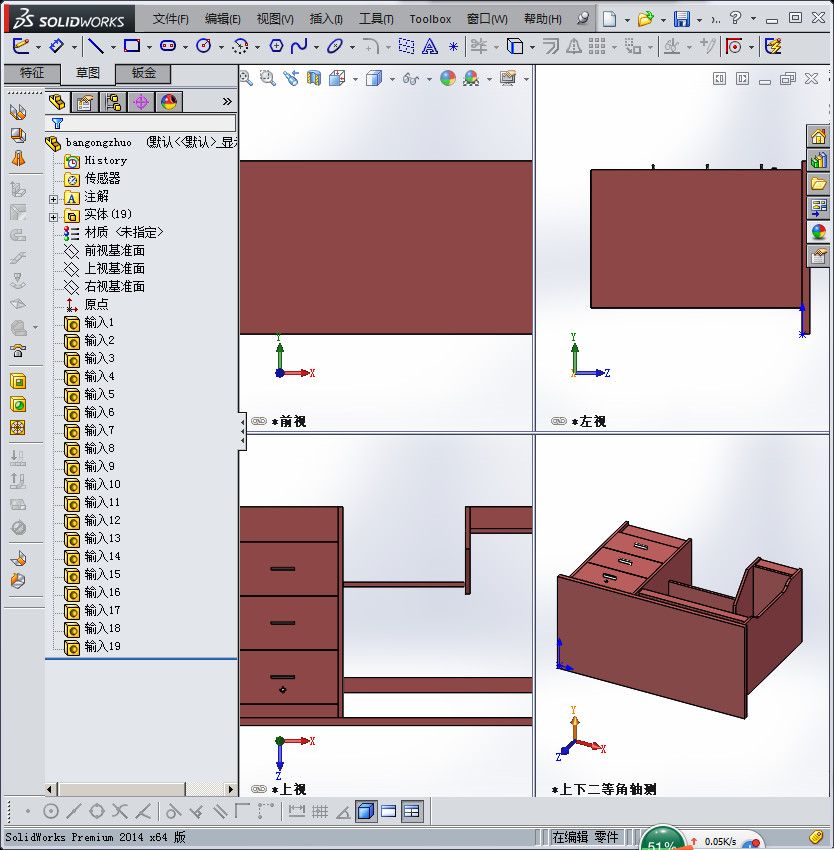Select the Line sketch tool
The image size is (834, 850).
[96, 47]
